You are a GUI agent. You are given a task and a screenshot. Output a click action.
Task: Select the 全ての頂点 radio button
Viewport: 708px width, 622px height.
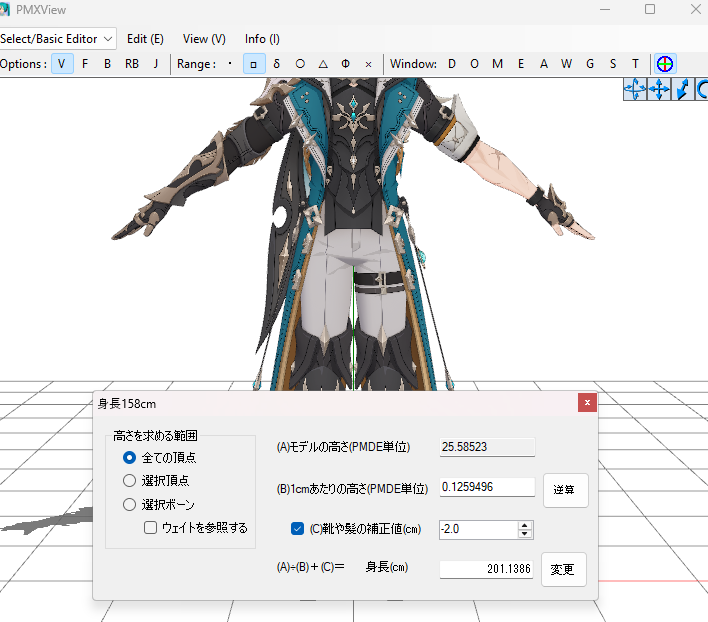tap(129, 458)
